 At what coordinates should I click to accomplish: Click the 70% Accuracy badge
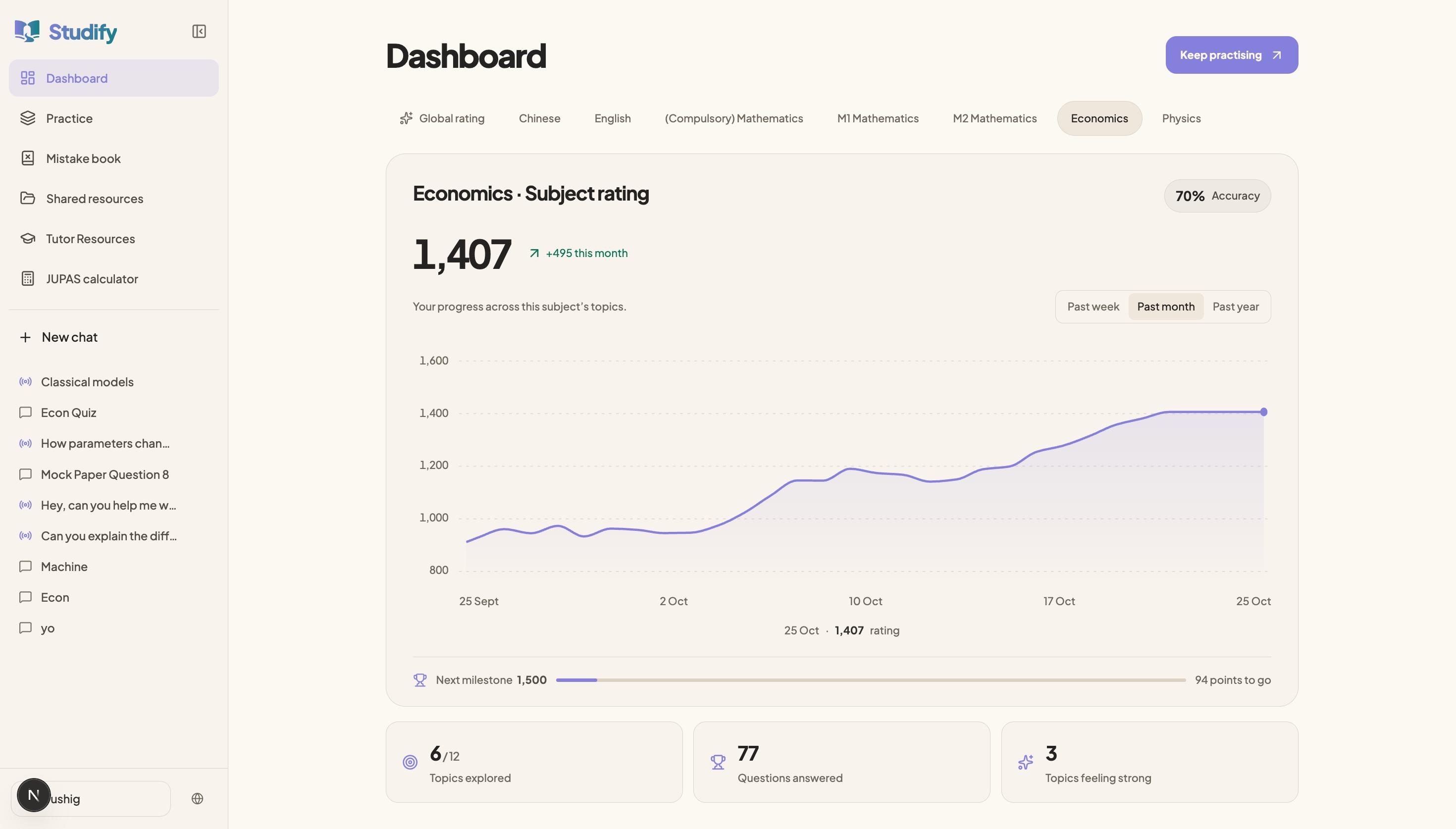[x=1217, y=196]
